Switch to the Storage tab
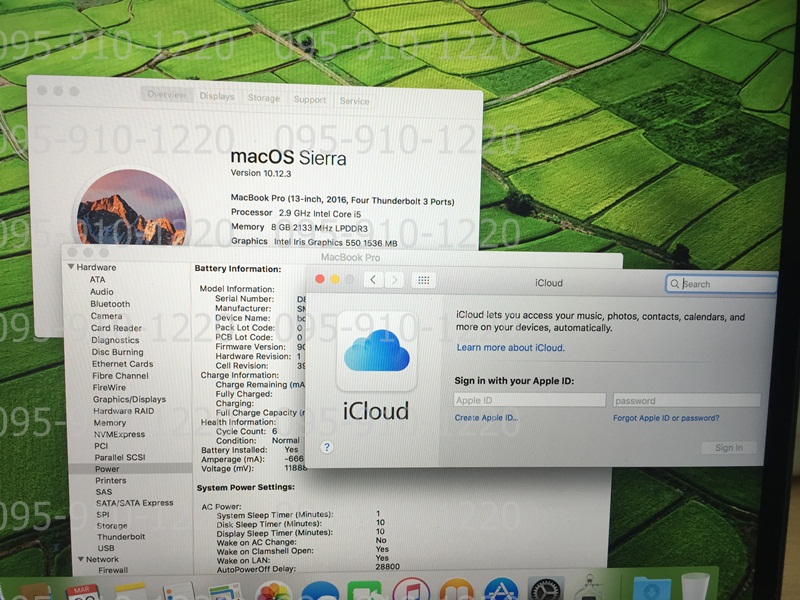Image resolution: width=800 pixels, height=600 pixels. (264, 99)
